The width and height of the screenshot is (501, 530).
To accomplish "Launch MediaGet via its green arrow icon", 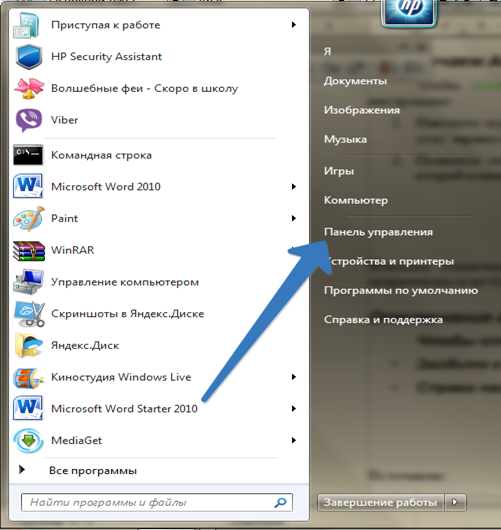I will [29, 440].
